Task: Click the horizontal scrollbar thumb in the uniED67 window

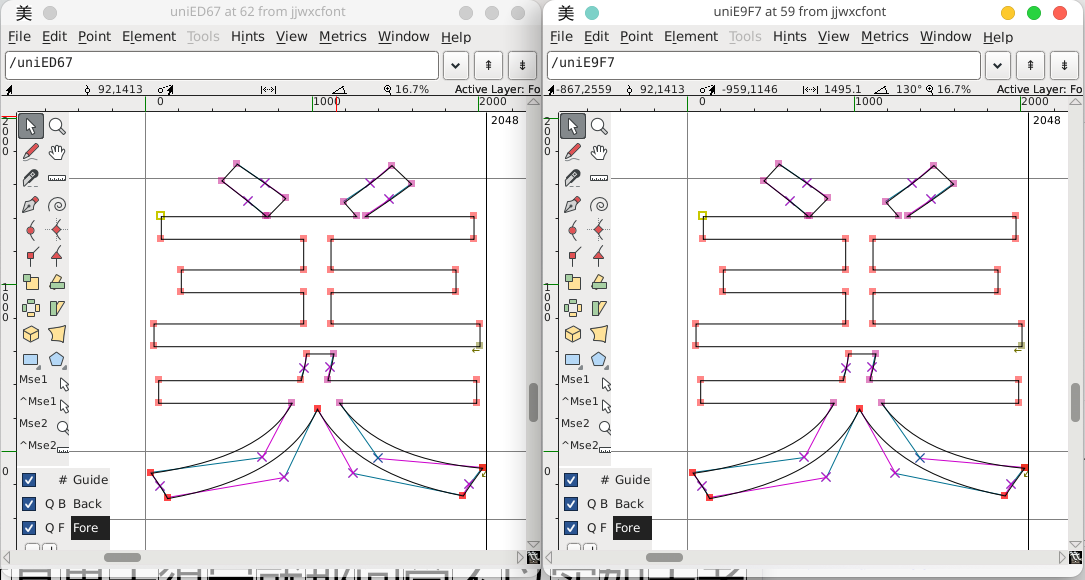Action: [x=122, y=557]
